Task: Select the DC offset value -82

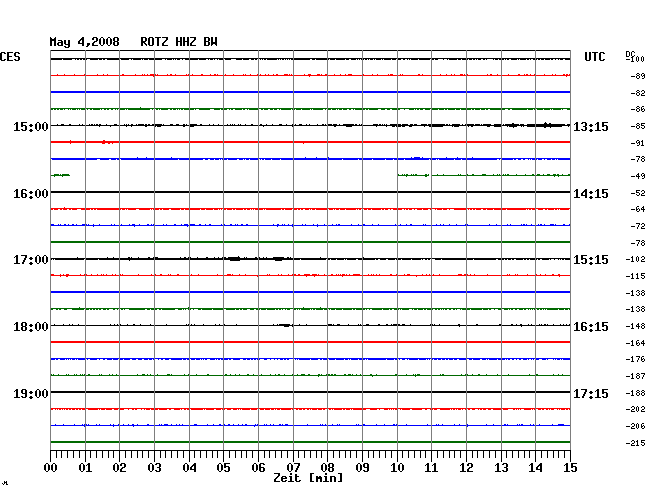Action: [638, 93]
